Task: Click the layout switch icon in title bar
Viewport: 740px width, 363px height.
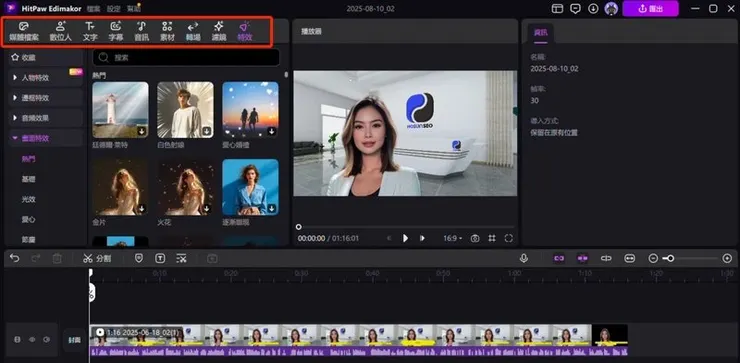Action: click(557, 8)
